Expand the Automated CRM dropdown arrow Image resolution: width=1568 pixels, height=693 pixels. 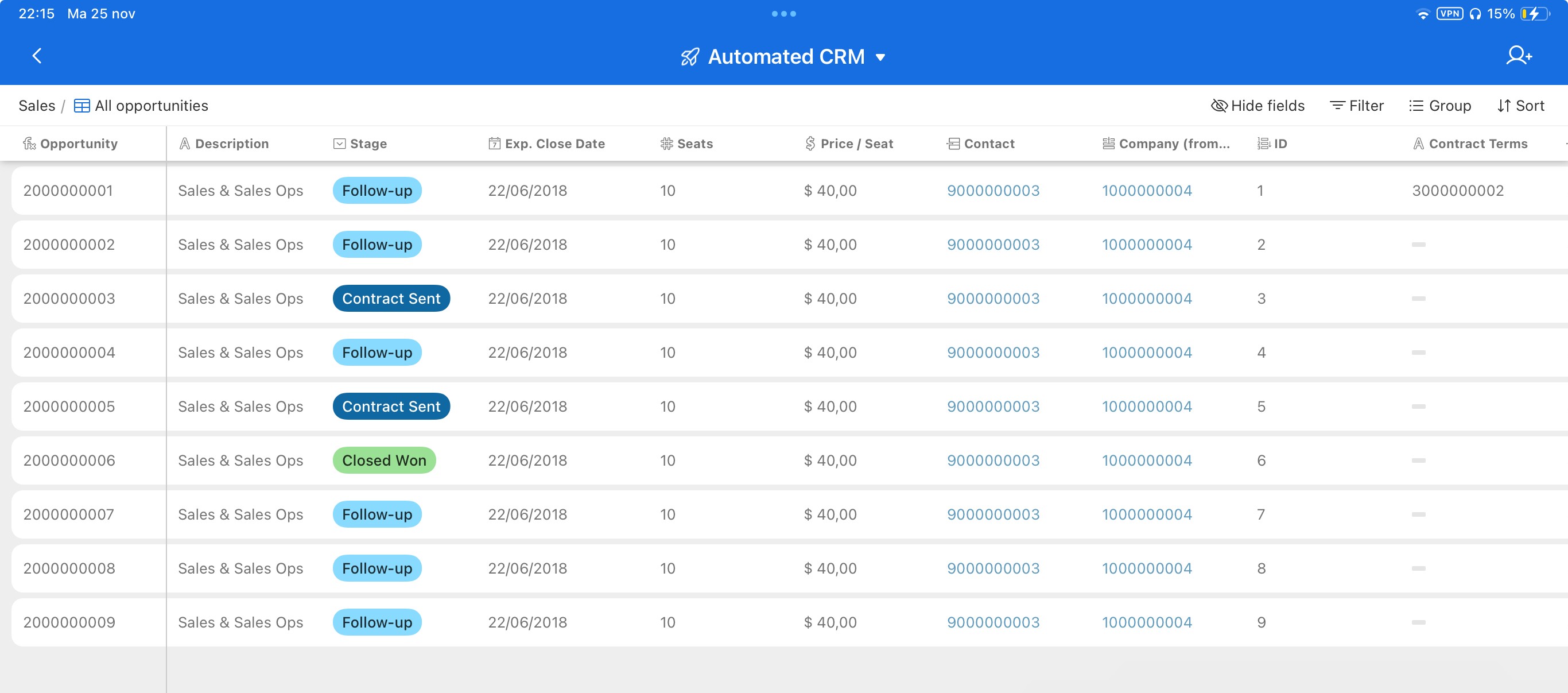(880, 58)
